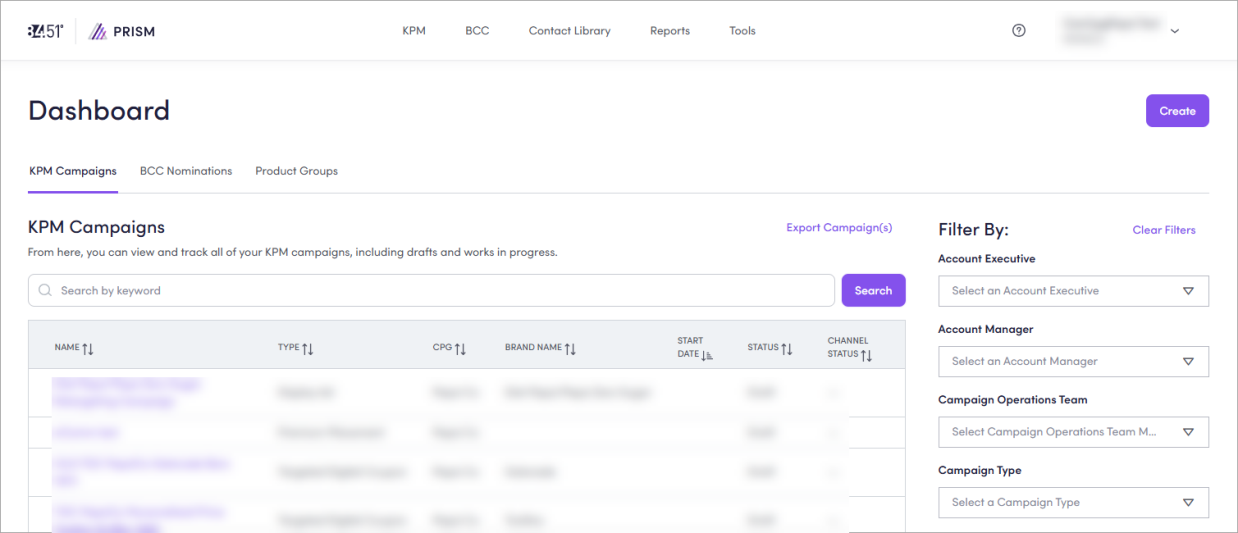
Task: Sort by CPG column arrows
Action: [x=460, y=348]
